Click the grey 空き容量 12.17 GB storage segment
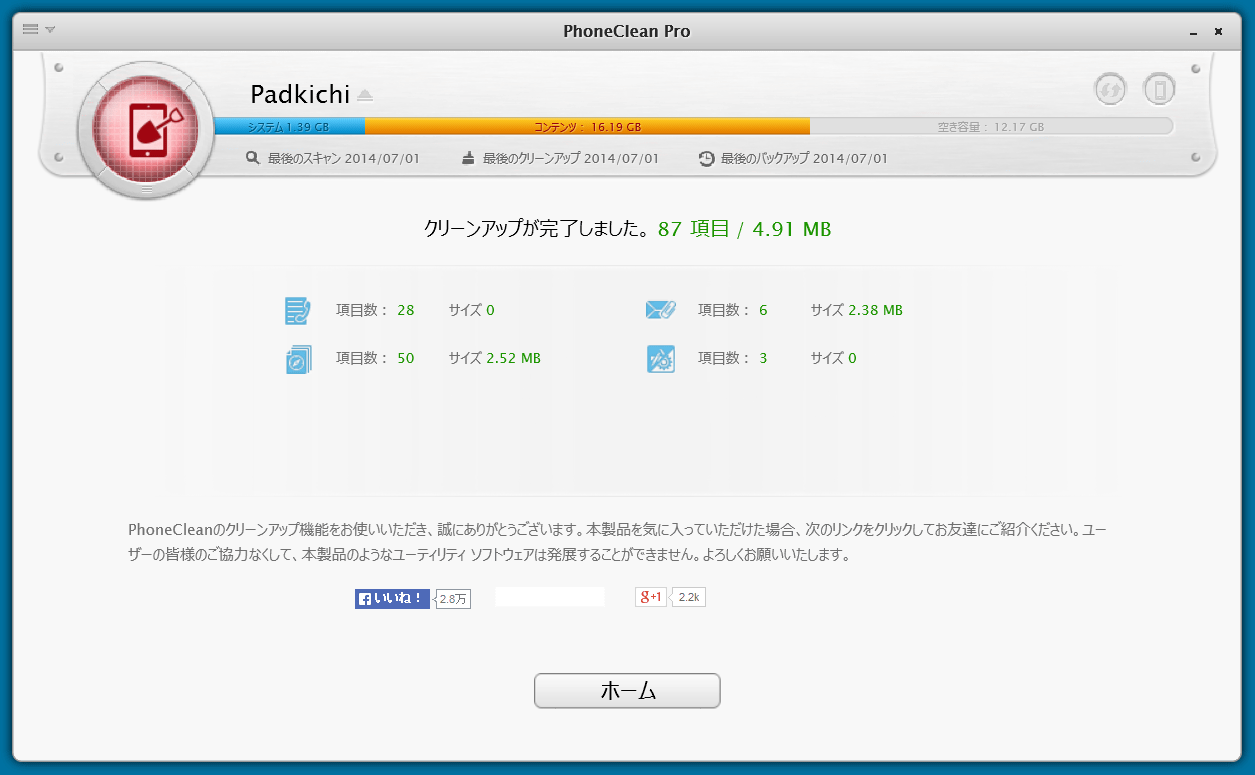This screenshot has height=775, width=1255. coord(991,127)
